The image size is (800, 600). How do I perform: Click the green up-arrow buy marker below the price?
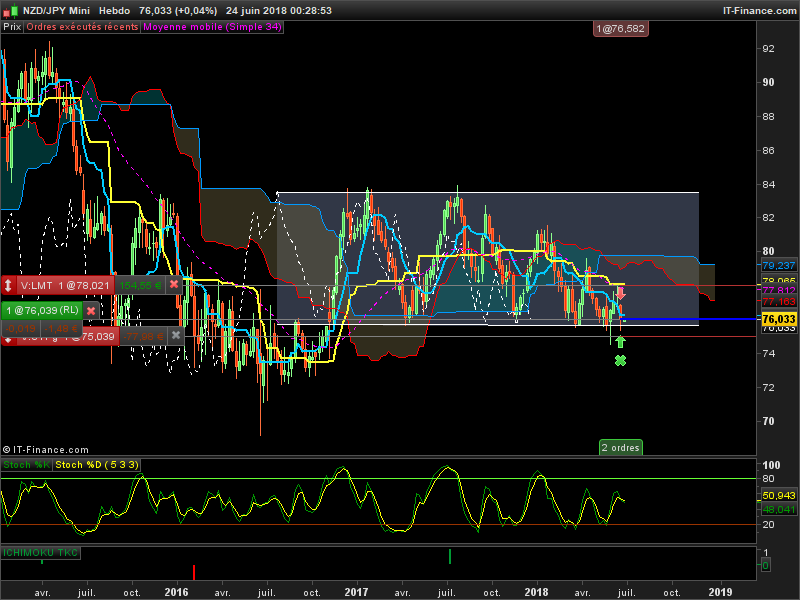click(x=620, y=341)
